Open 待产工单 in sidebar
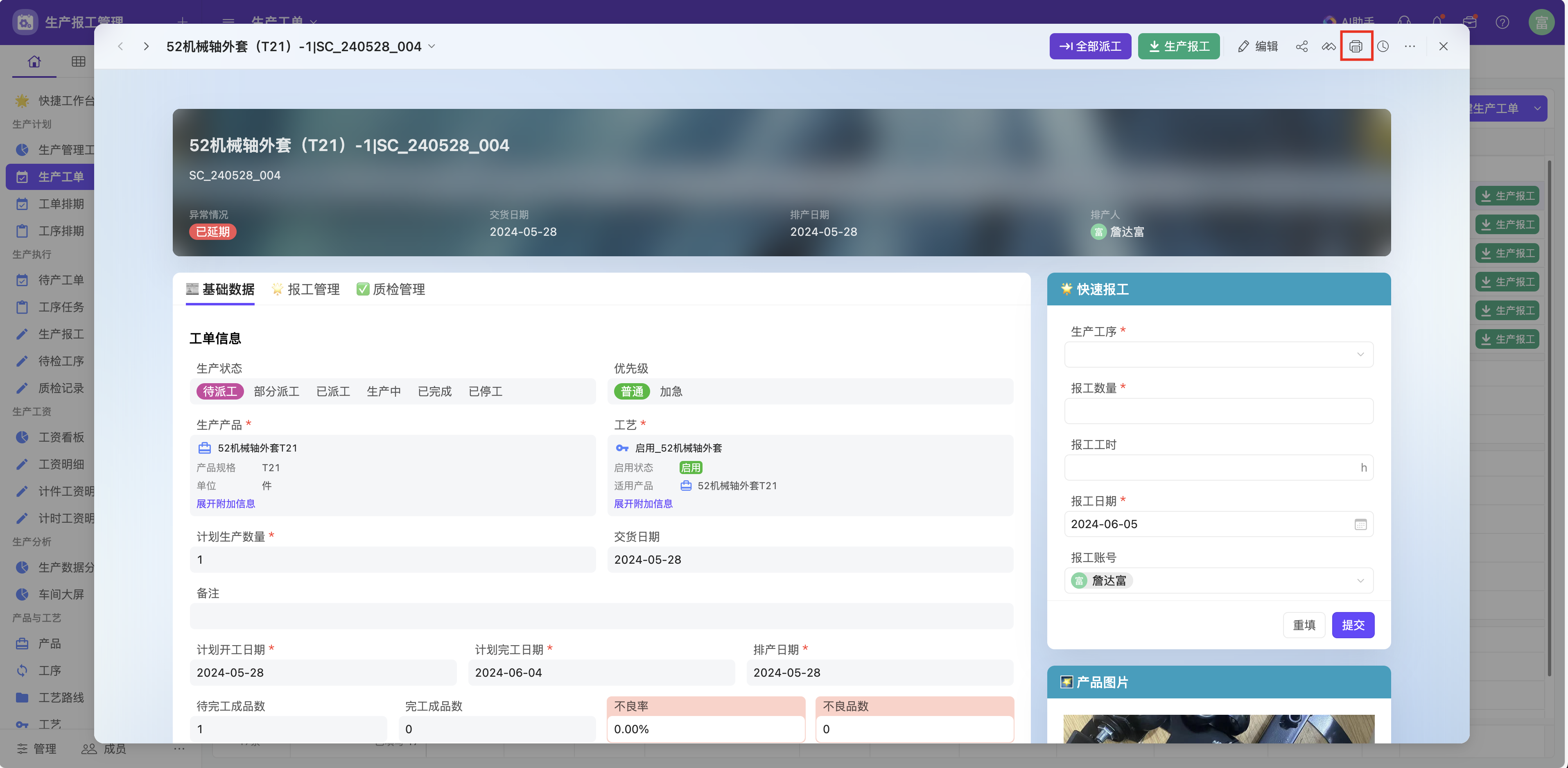1568x768 pixels. (50, 280)
